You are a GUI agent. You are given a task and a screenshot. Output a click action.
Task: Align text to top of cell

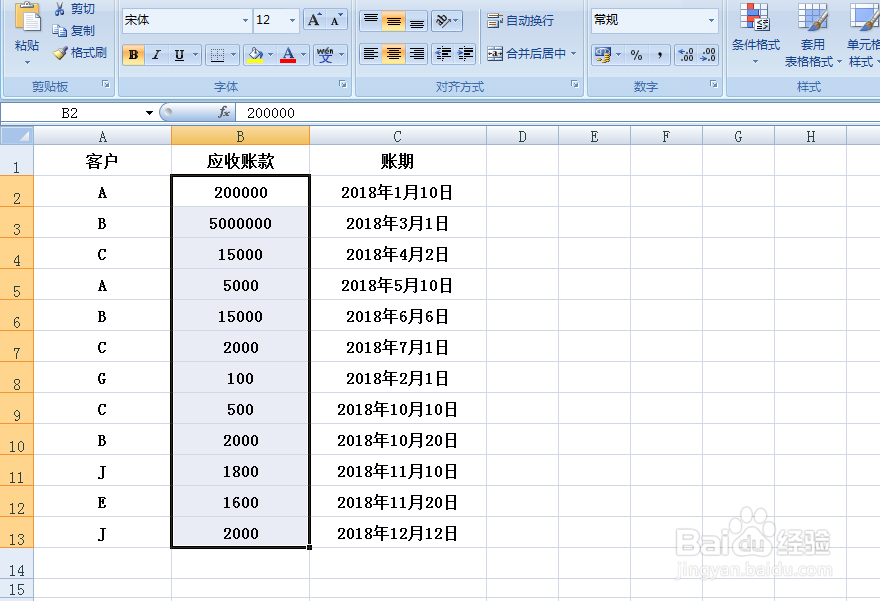pyautogui.click(x=371, y=20)
